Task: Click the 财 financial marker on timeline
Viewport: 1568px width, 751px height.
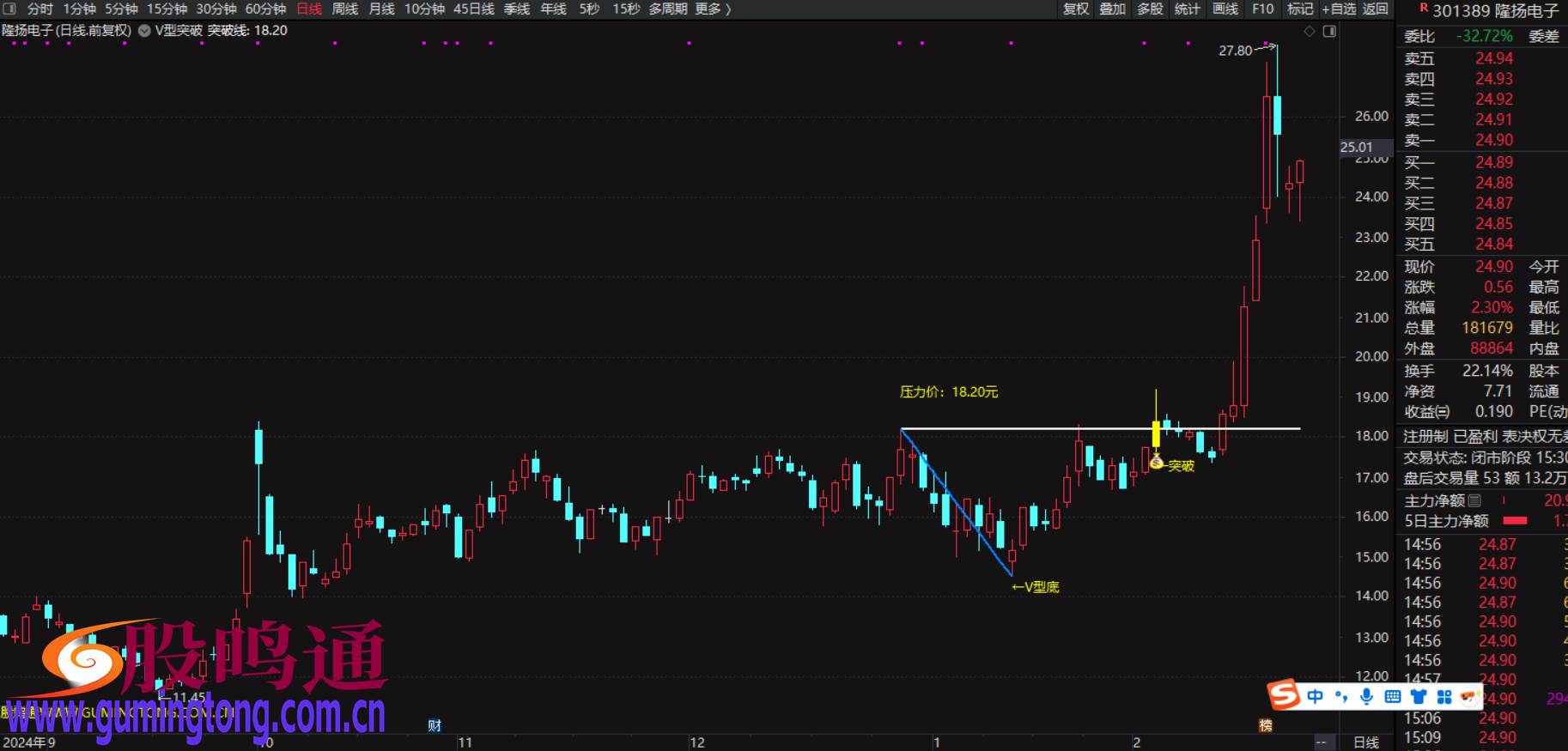Action: [435, 725]
